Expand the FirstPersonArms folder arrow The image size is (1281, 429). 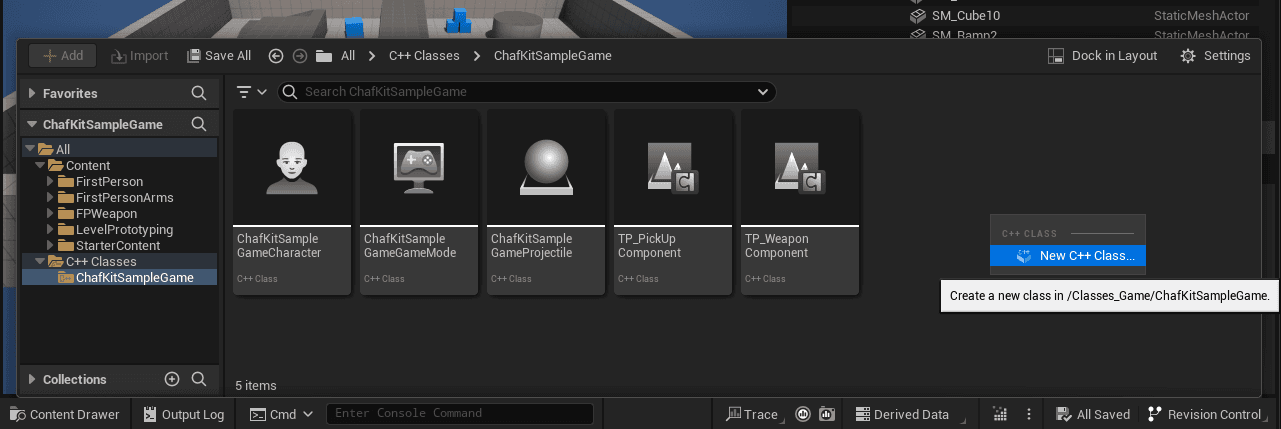coord(50,197)
